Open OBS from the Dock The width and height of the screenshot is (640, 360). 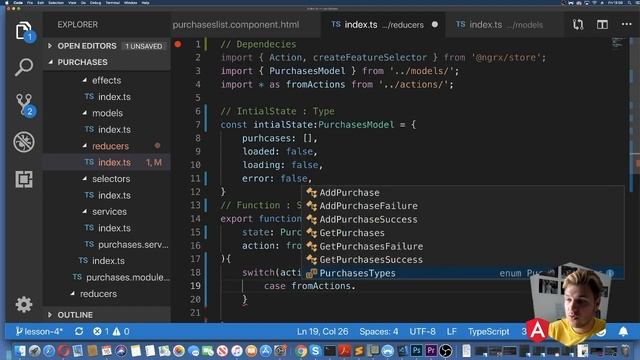pos(446,351)
